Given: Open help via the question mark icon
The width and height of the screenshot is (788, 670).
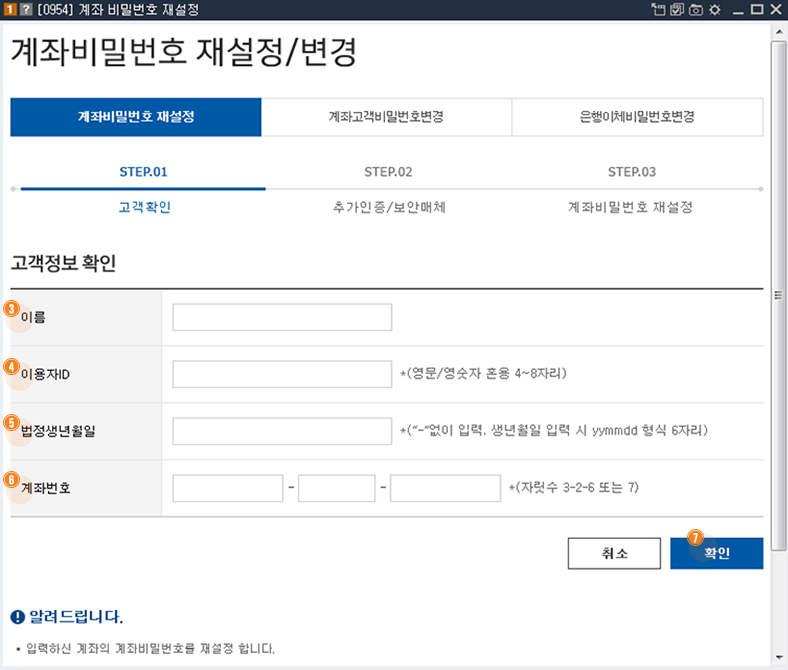Looking at the screenshot, I should tap(25, 9).
